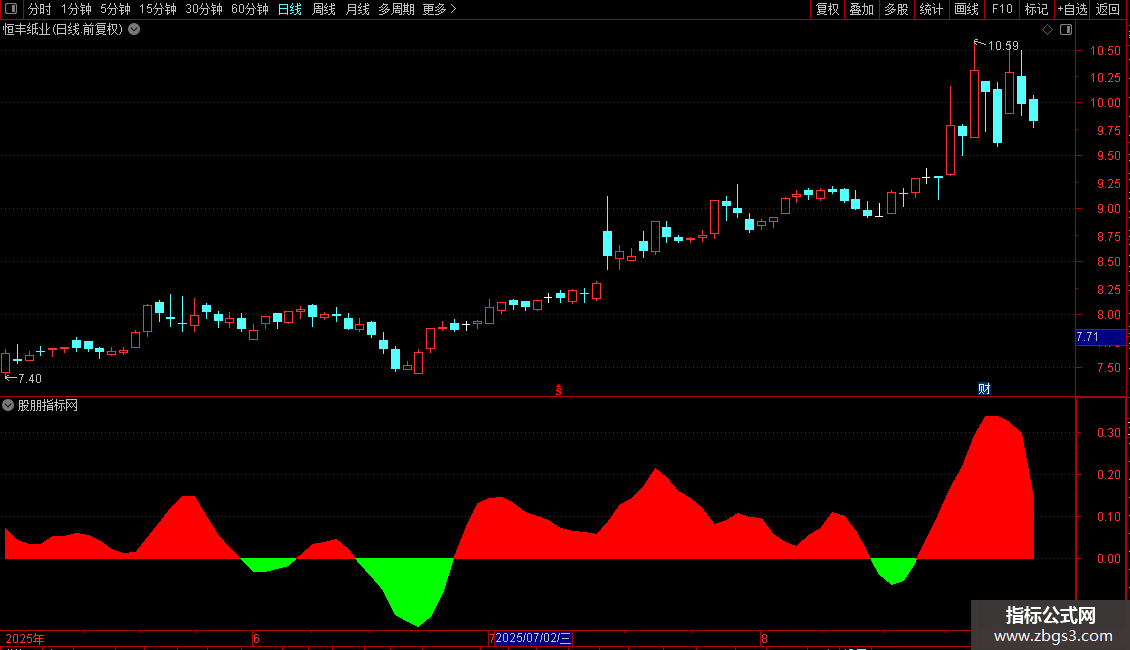
Task: Click the diamond marker icon above chart
Action: [x=1048, y=30]
